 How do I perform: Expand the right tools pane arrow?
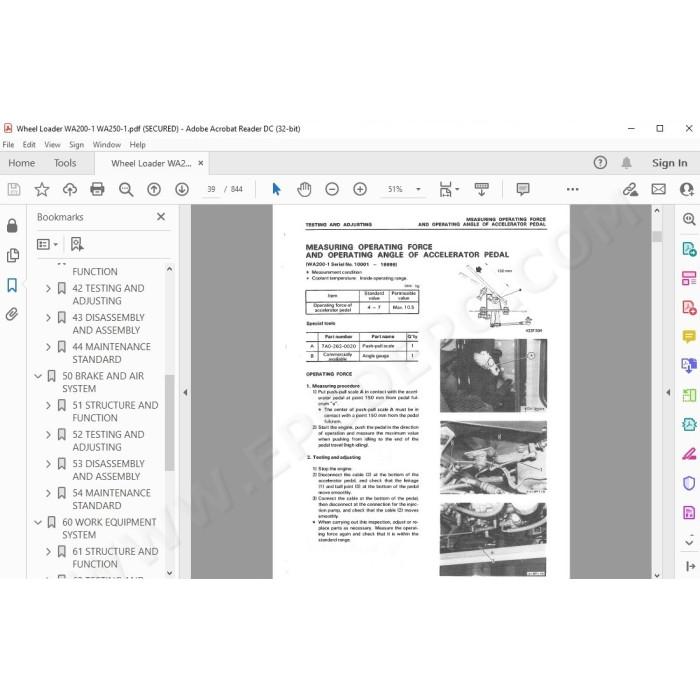[x=668, y=393]
